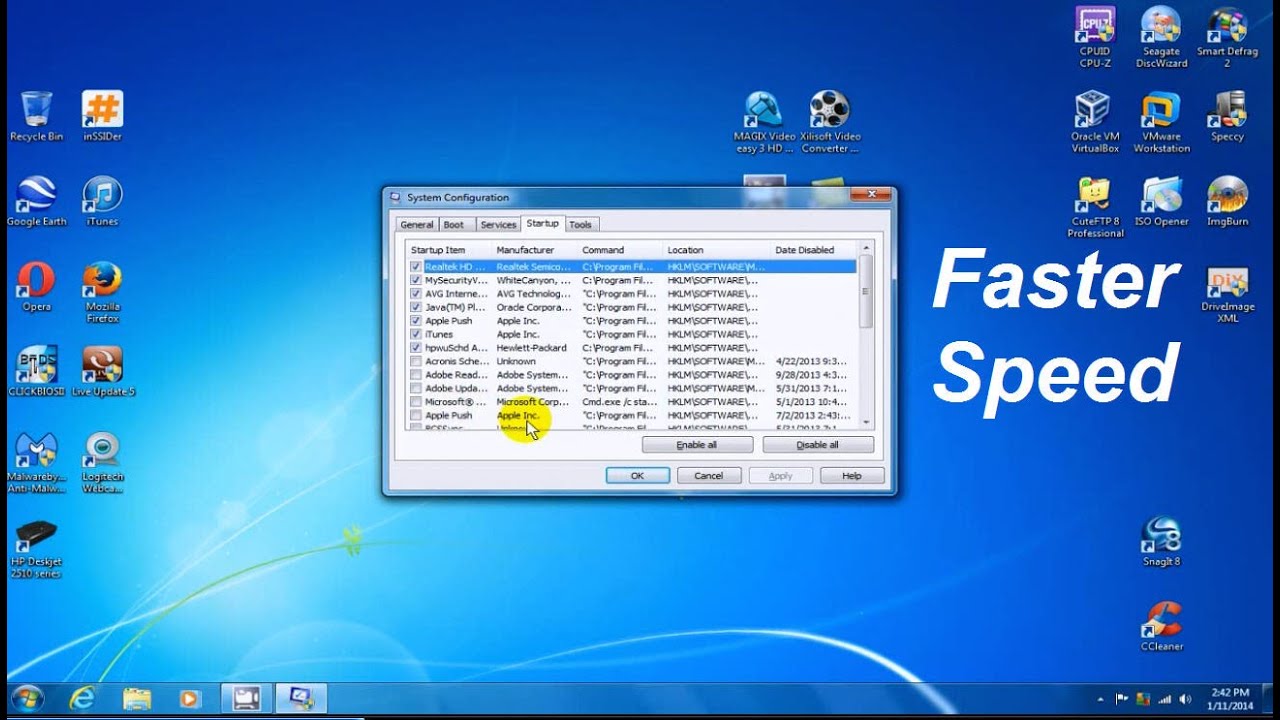Click the Cancel button
The height and width of the screenshot is (720, 1280).
point(709,476)
